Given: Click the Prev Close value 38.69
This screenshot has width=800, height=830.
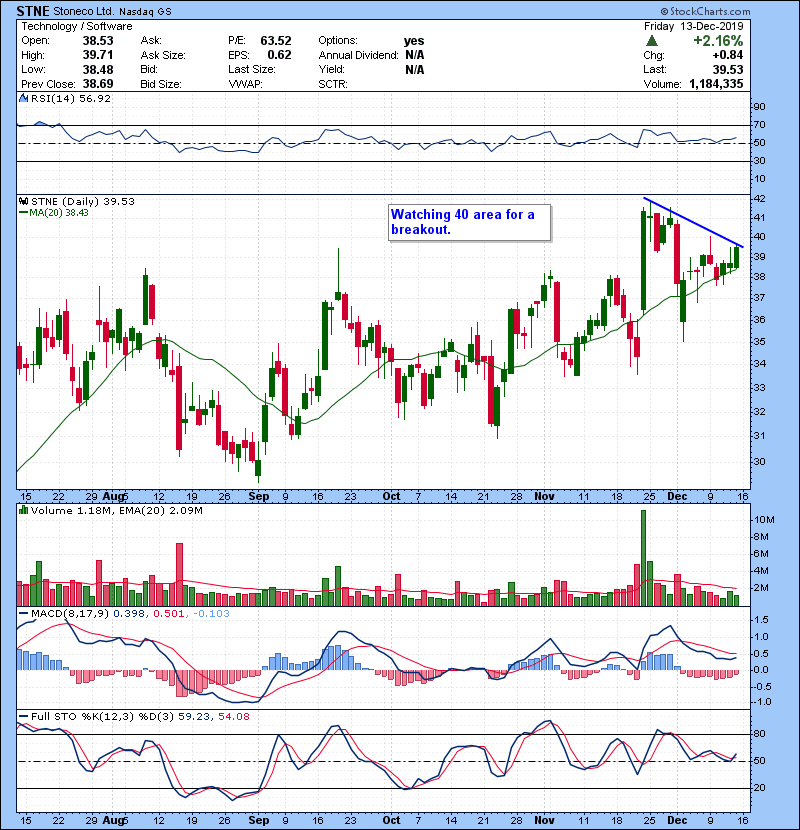Looking at the screenshot, I should pos(98,84).
